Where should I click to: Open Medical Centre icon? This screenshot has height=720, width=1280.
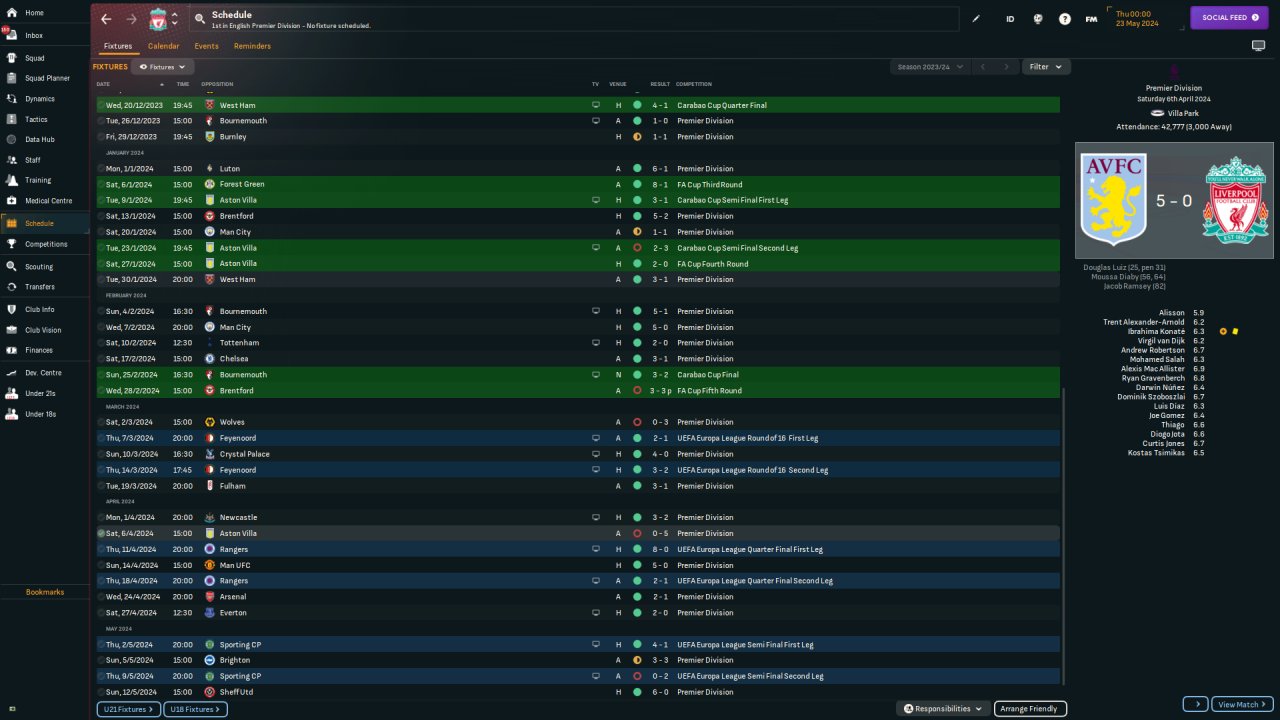coord(11,201)
